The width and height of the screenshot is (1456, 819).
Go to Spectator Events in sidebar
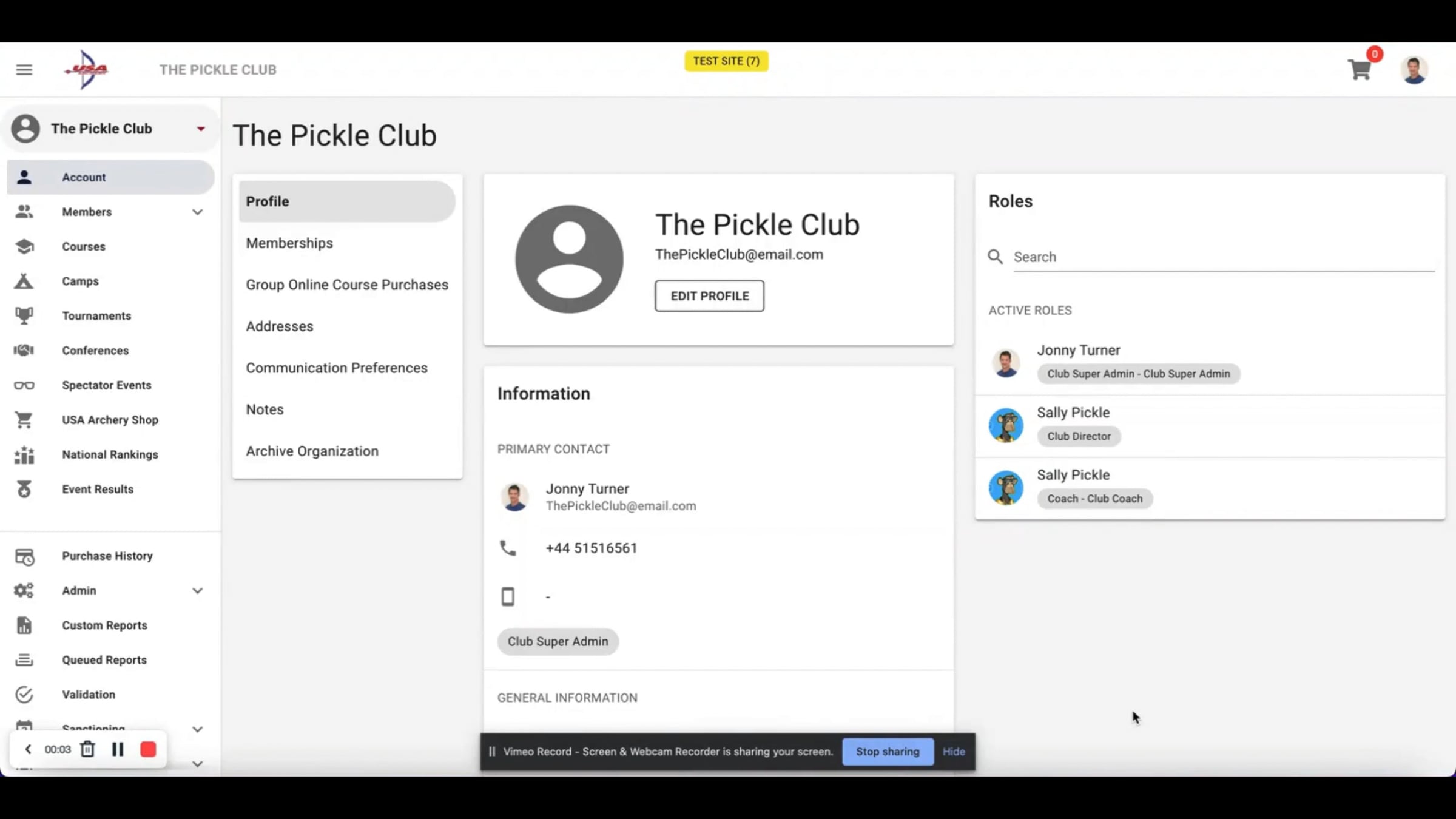click(x=106, y=385)
